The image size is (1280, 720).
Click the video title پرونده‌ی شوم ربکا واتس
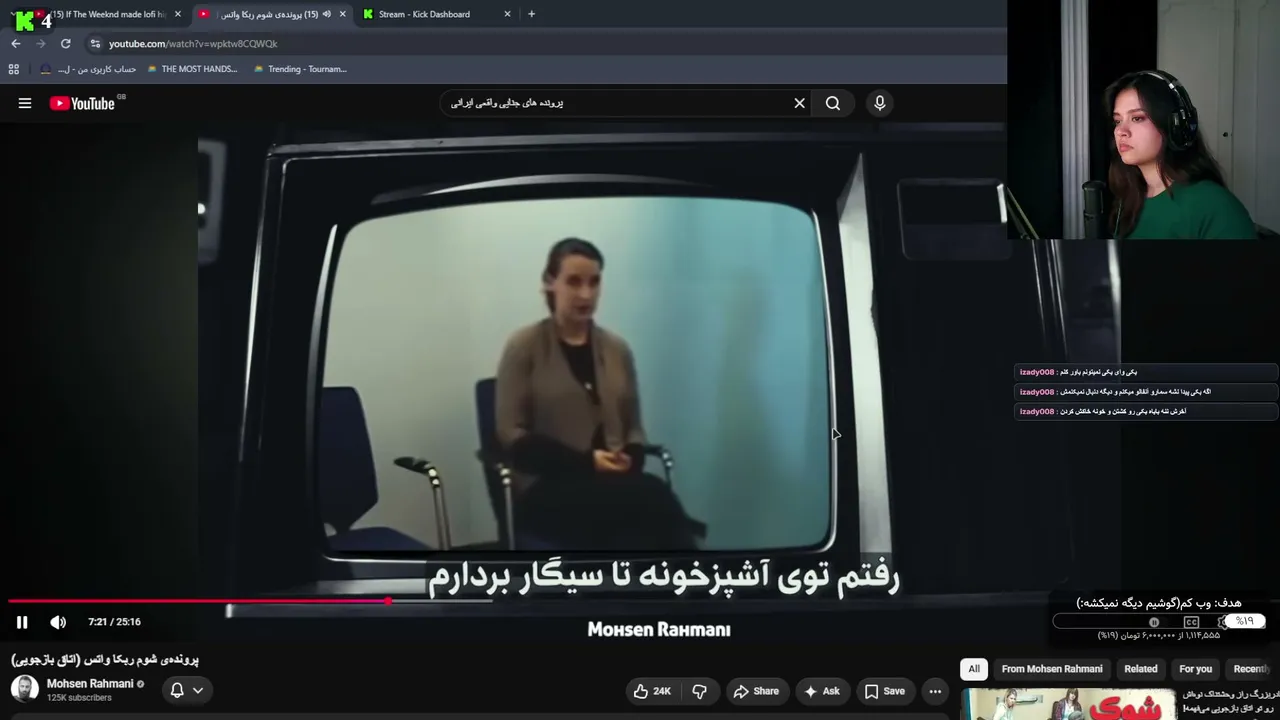click(x=105, y=660)
